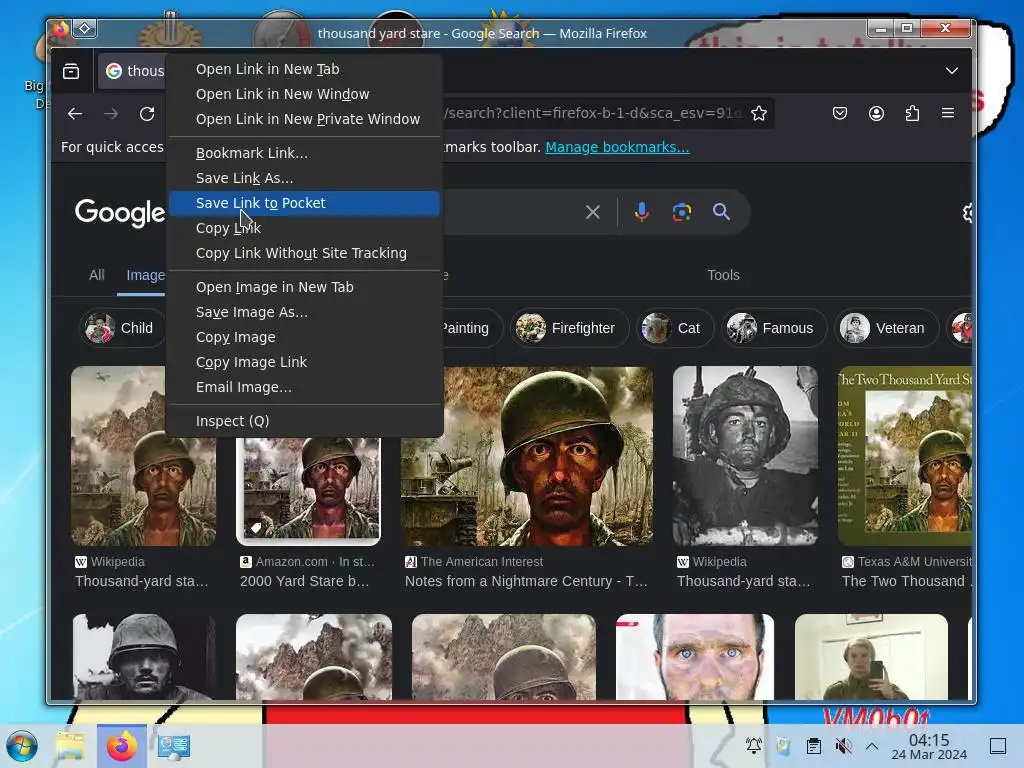Choose Open Link in New Window
This screenshot has height=768, width=1024.
click(x=304, y=94)
